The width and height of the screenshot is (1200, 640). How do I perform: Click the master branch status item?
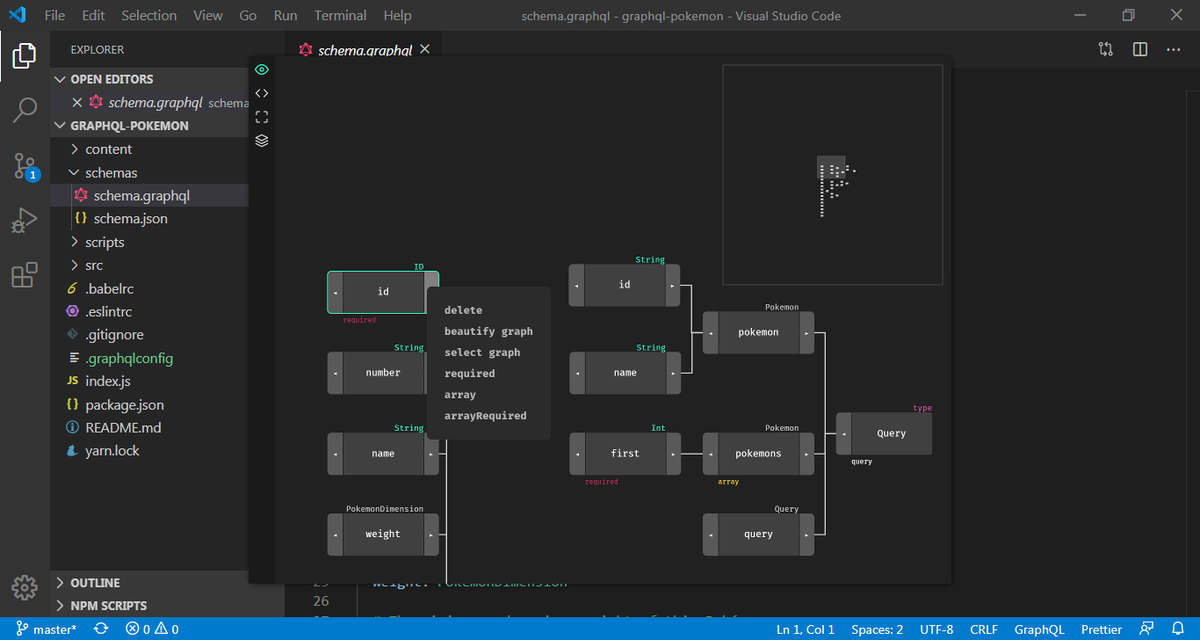[46, 629]
